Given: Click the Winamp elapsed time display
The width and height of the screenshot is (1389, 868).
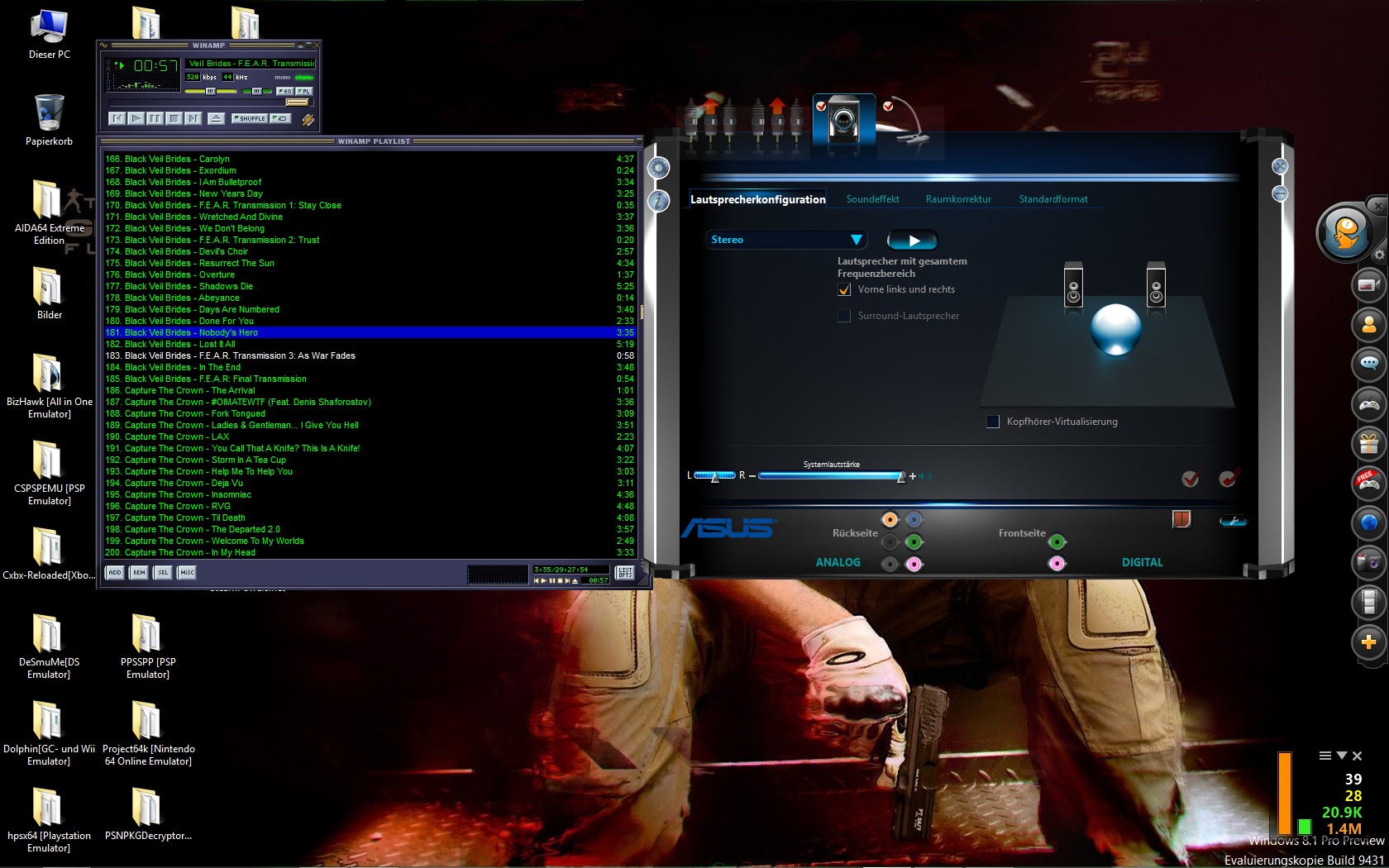Looking at the screenshot, I should coord(155,65).
